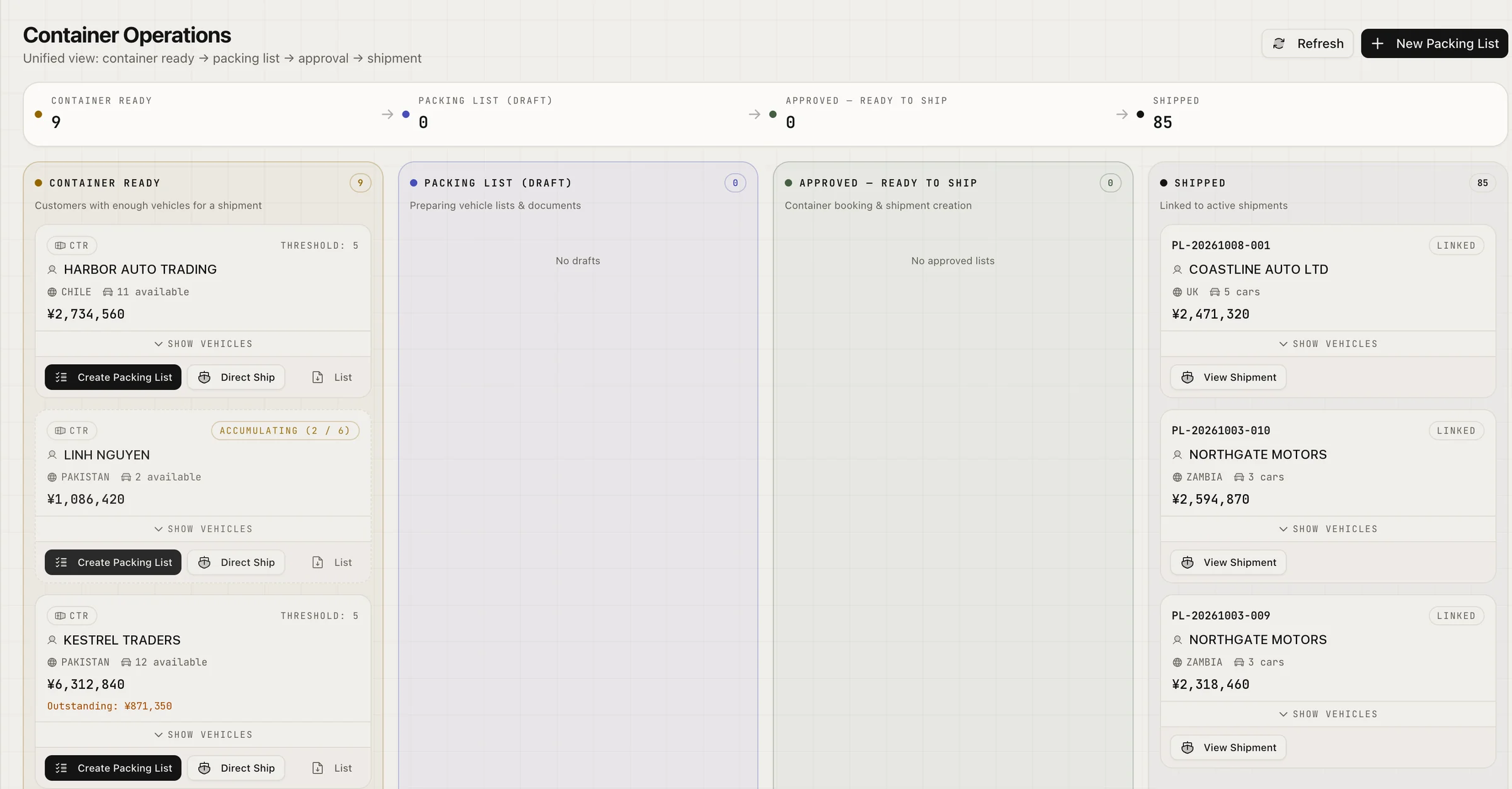This screenshot has height=789, width=1512.
Task: Open customer COASTLINE AUTO LTD
Action: (1258, 269)
